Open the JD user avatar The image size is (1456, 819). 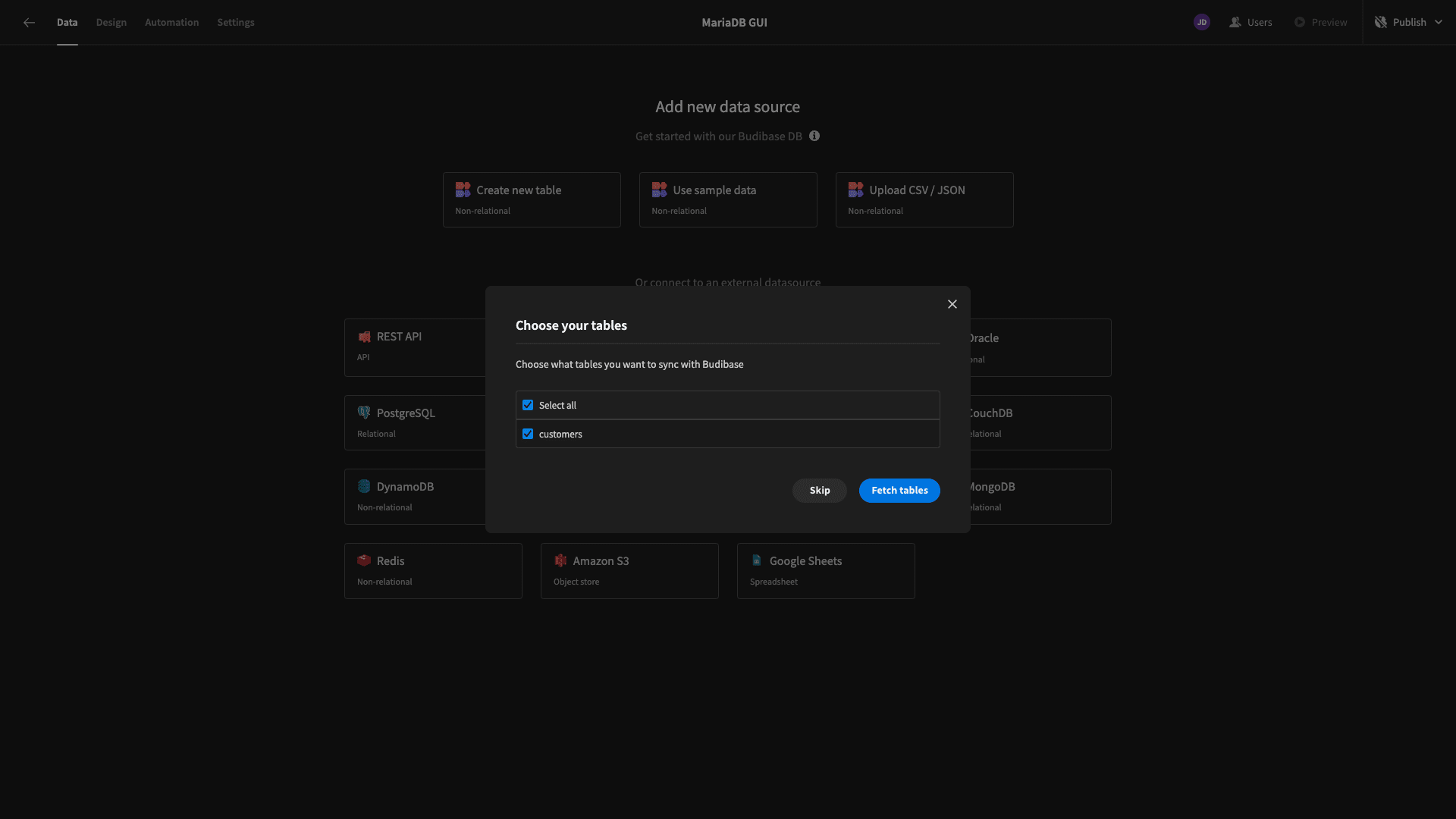[x=1201, y=23]
